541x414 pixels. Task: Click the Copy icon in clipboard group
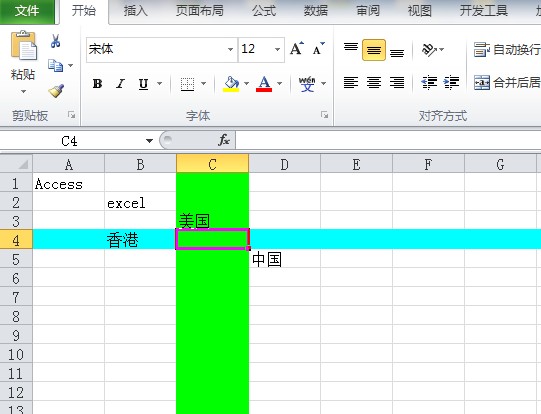click(55, 66)
